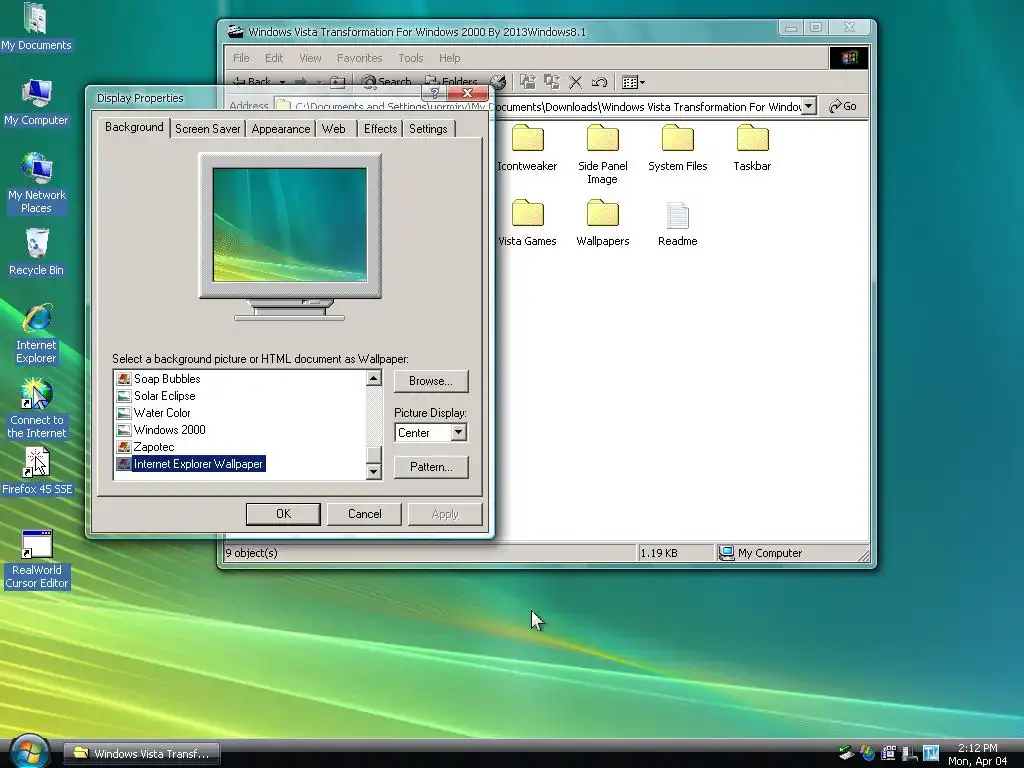Select the System Files folder
The image size is (1024, 768).
point(677,148)
